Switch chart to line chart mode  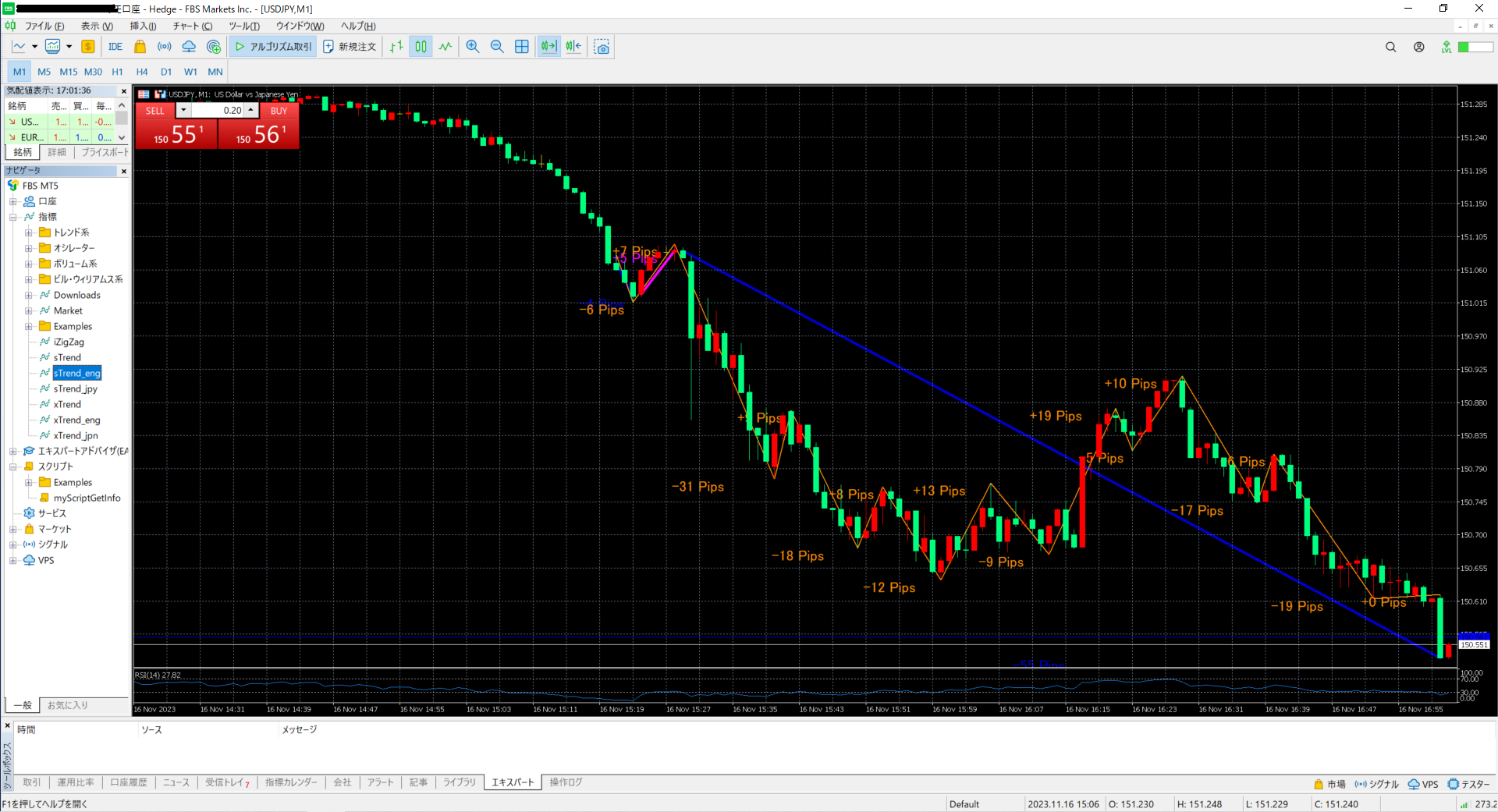[x=445, y=47]
